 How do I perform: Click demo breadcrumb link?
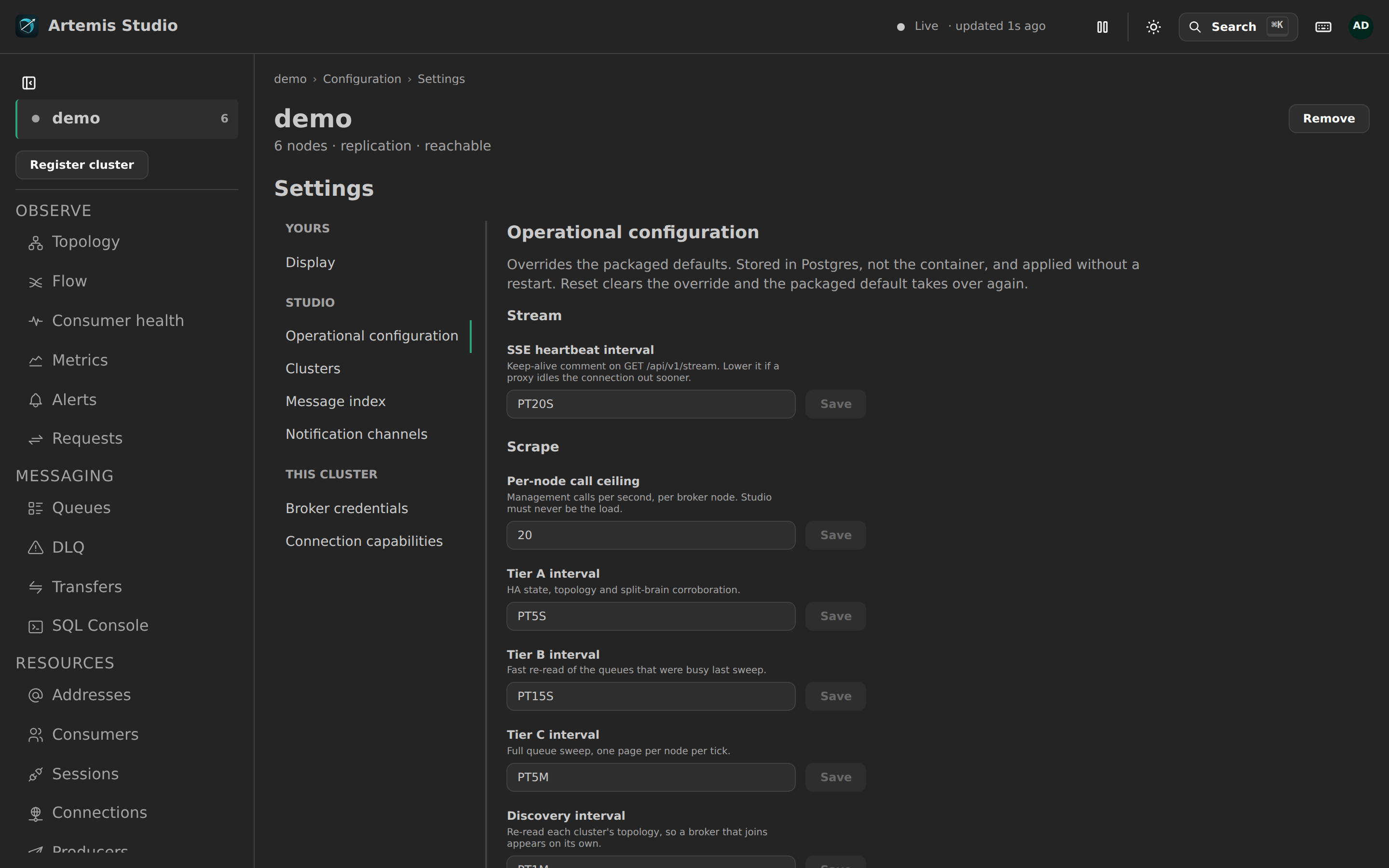pyautogui.click(x=290, y=79)
